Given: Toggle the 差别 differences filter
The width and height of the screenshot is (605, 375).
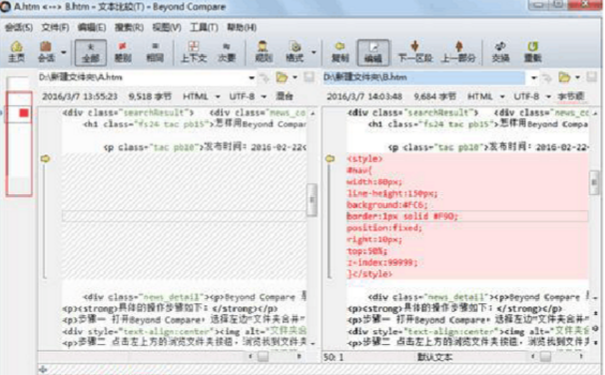Looking at the screenshot, I should point(123,52).
